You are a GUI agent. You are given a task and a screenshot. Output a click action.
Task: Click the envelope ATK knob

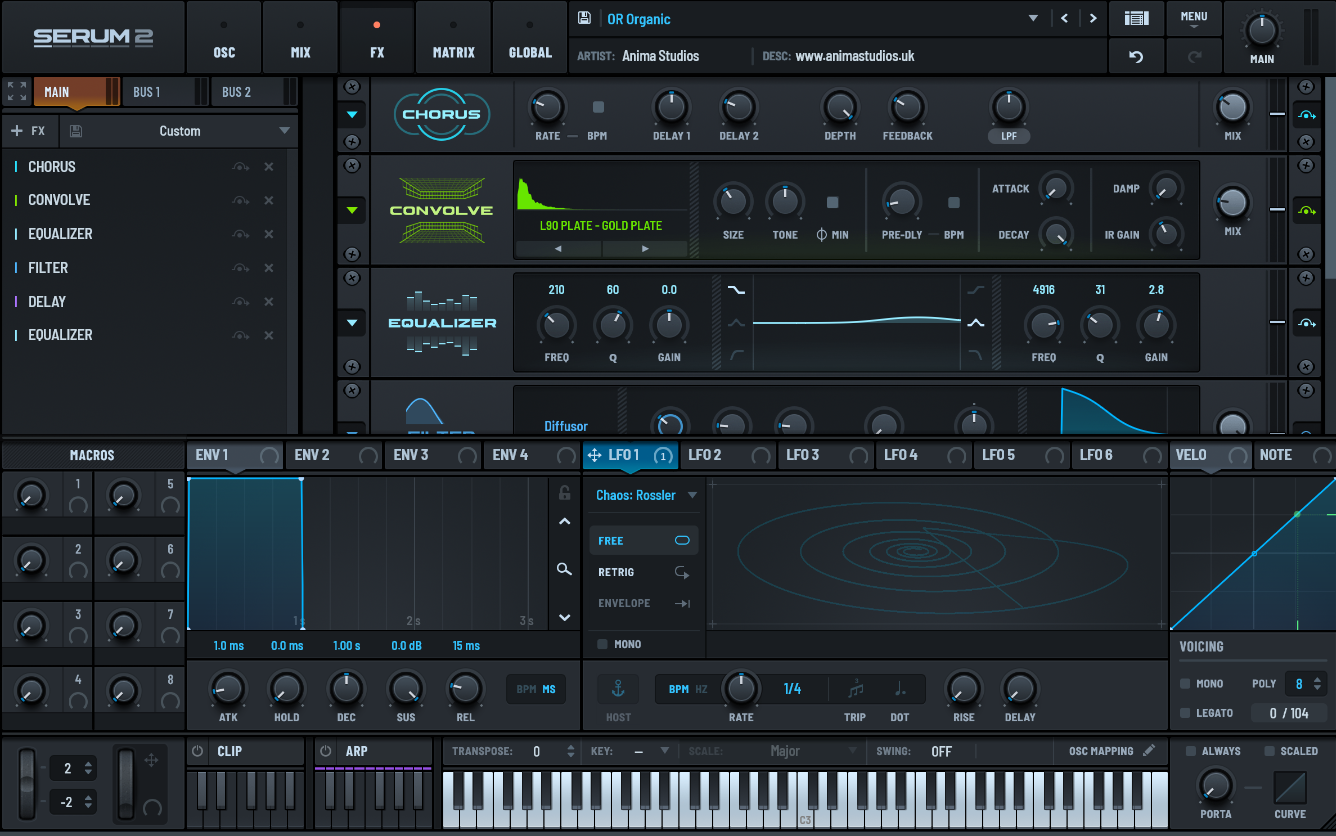(x=228, y=688)
